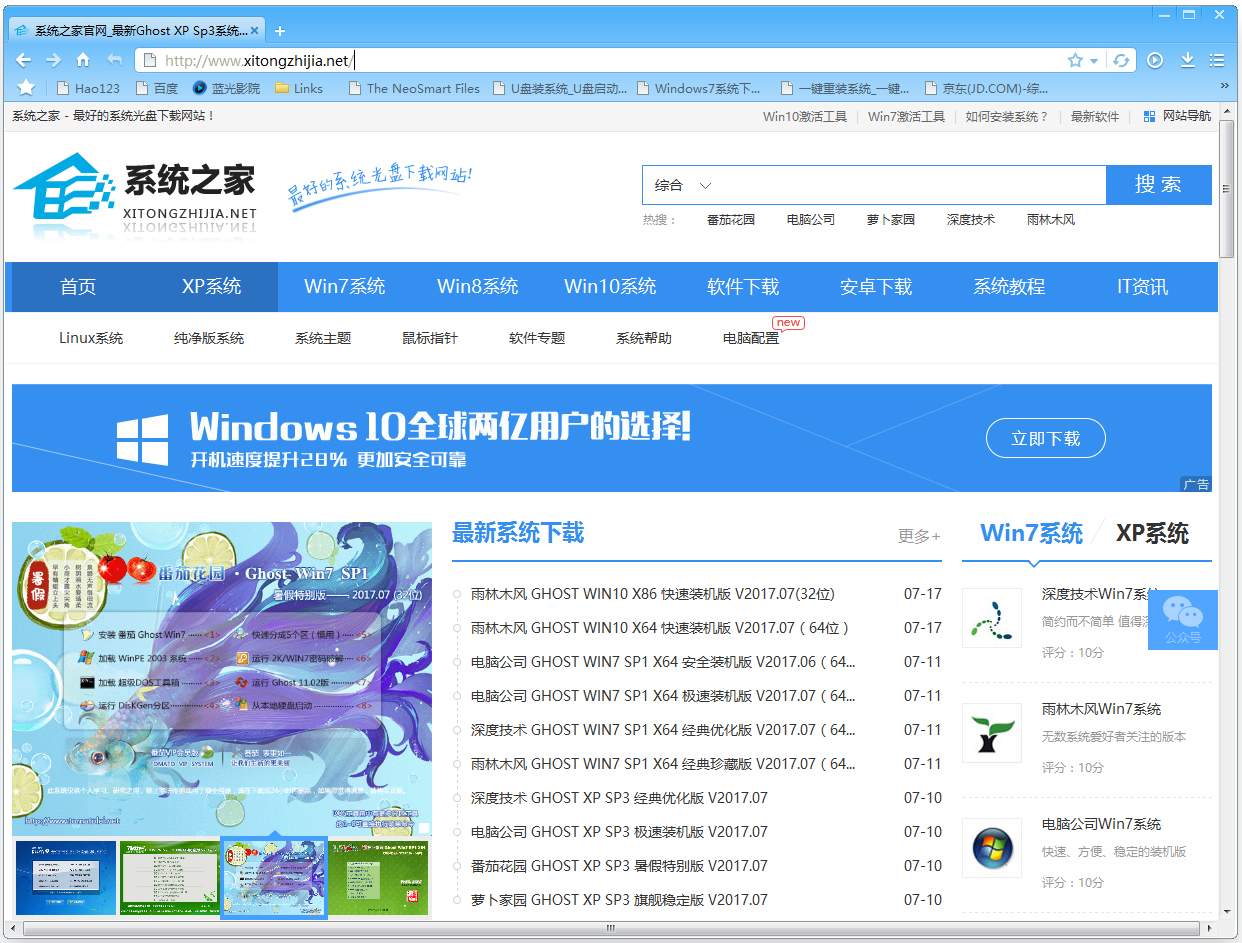Click the WeChat 公众号 floating icon
Viewport: 1242px width, 943px height.
(1183, 619)
